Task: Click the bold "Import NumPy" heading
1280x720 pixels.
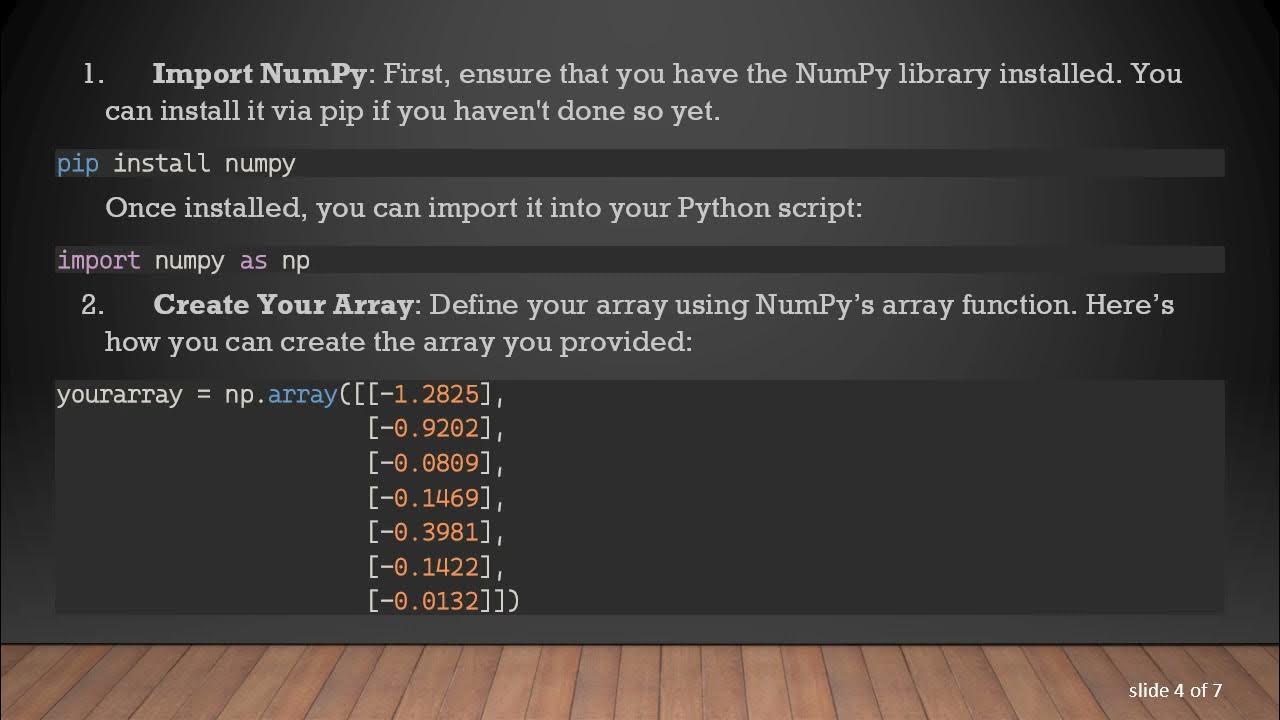Action: (260, 74)
